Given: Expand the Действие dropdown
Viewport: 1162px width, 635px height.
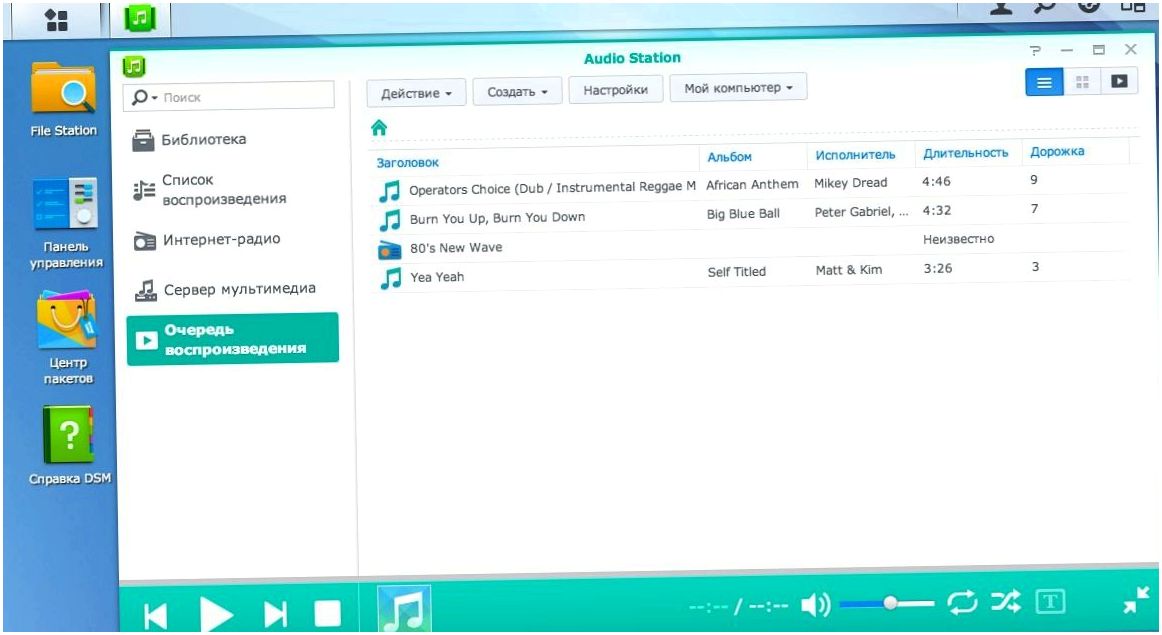Looking at the screenshot, I should pos(416,93).
